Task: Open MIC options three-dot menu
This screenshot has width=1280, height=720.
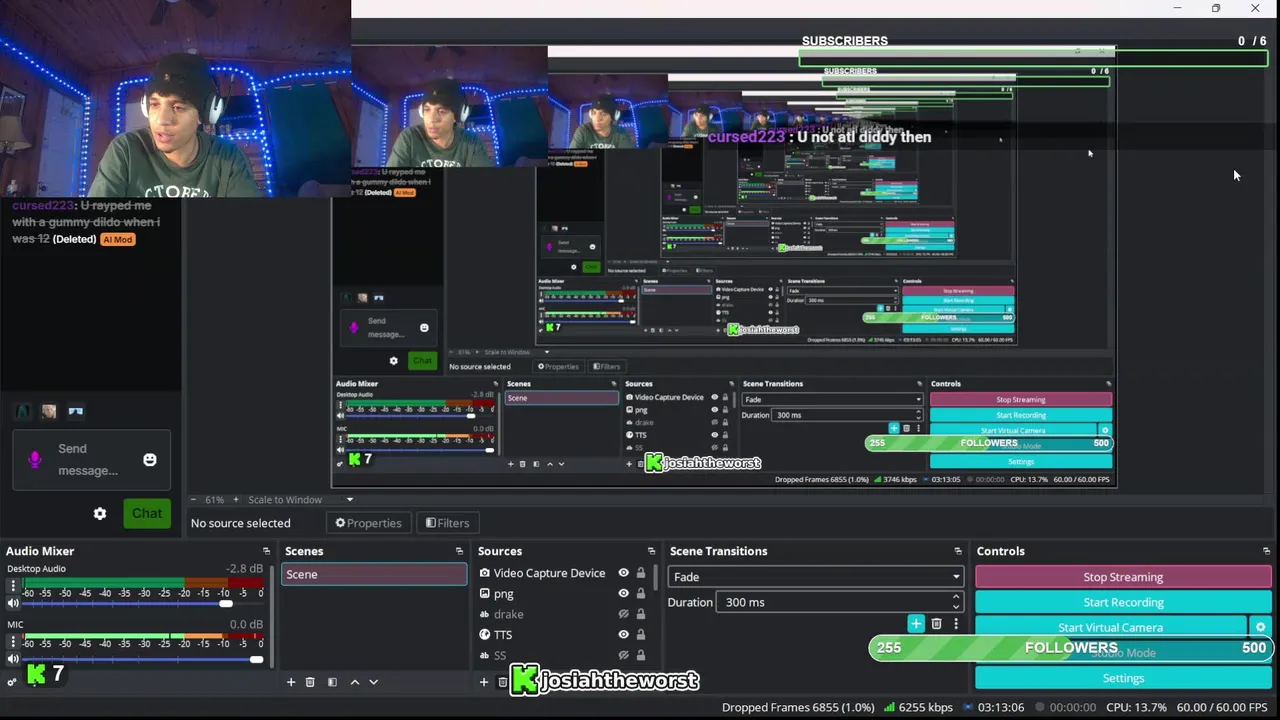Action: point(13,643)
